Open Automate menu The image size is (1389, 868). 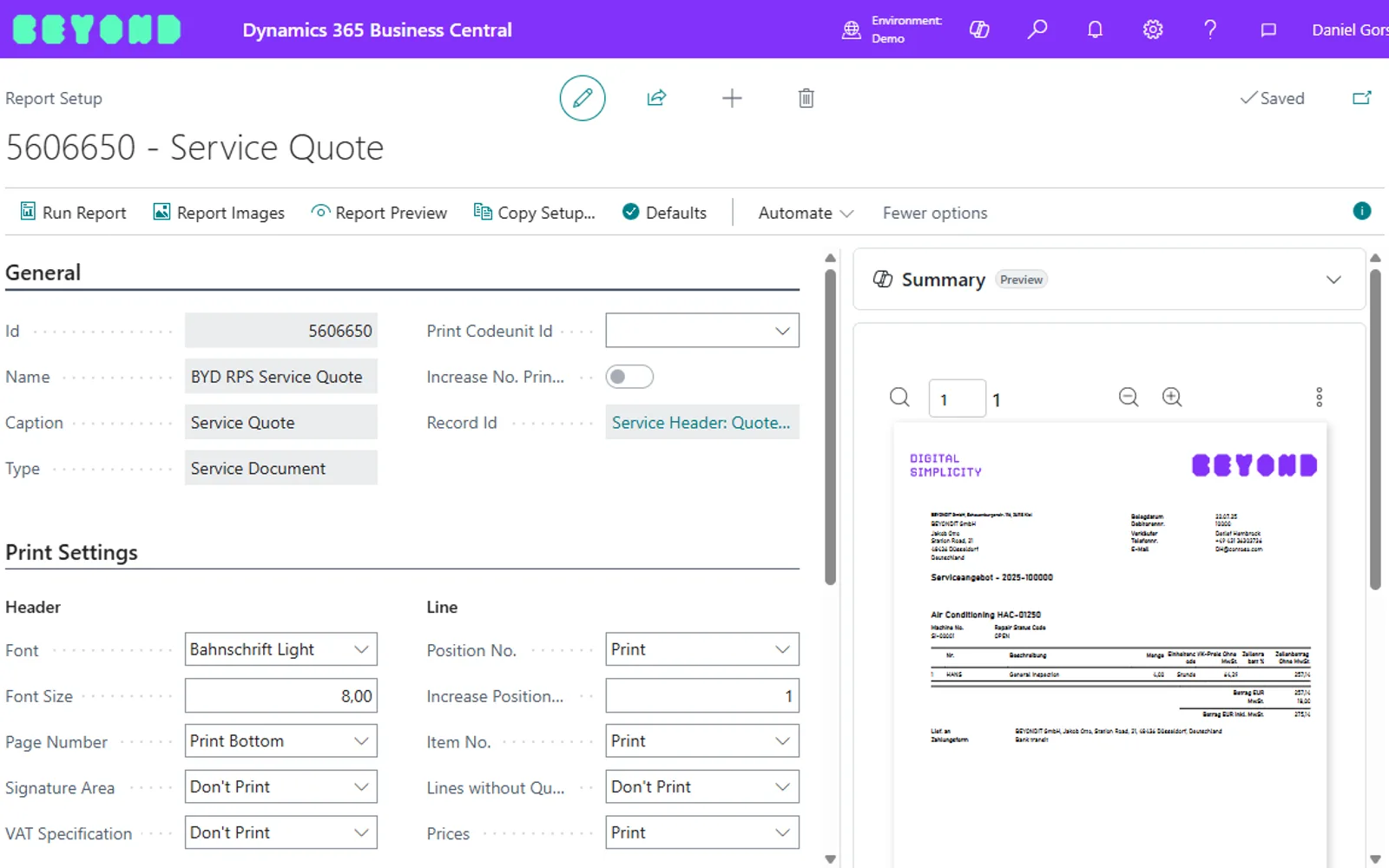pos(806,213)
